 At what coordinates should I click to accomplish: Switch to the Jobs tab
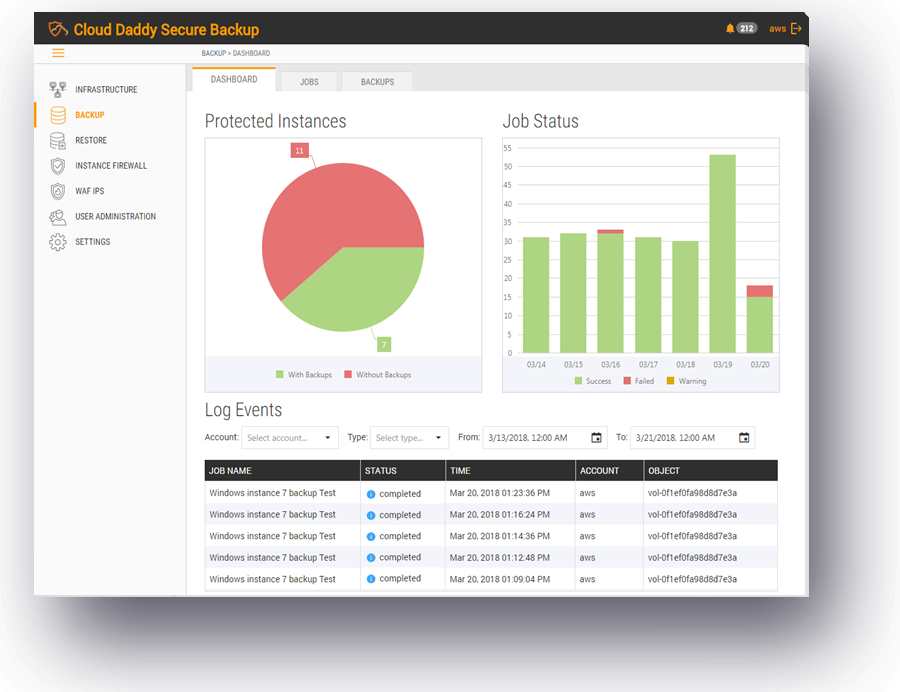(x=309, y=81)
